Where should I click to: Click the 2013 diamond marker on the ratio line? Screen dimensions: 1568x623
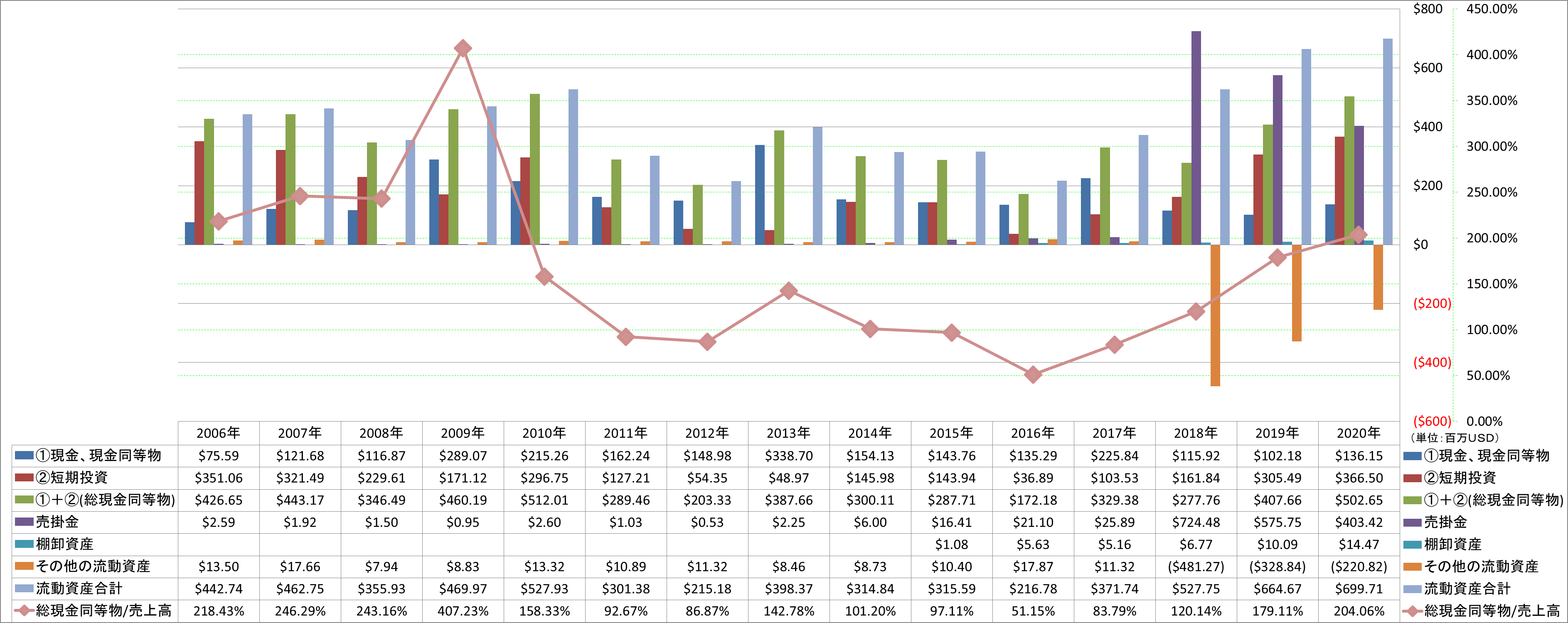789,291
